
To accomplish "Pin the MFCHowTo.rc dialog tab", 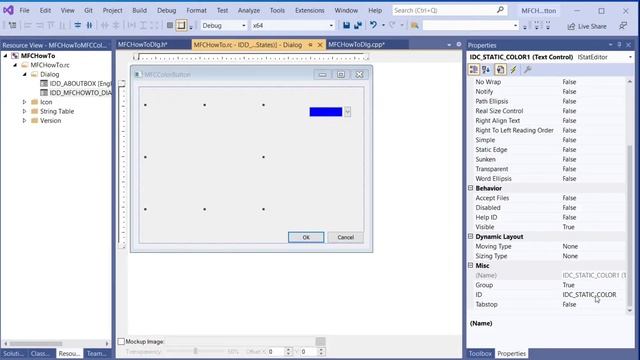I will click(310, 45).
